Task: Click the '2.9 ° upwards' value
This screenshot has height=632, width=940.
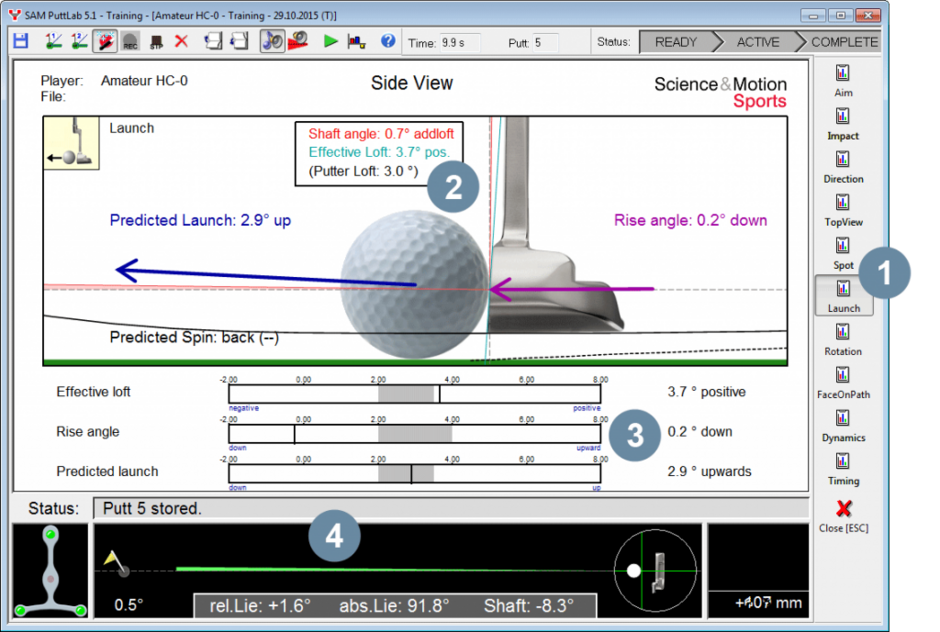Action: tap(709, 471)
